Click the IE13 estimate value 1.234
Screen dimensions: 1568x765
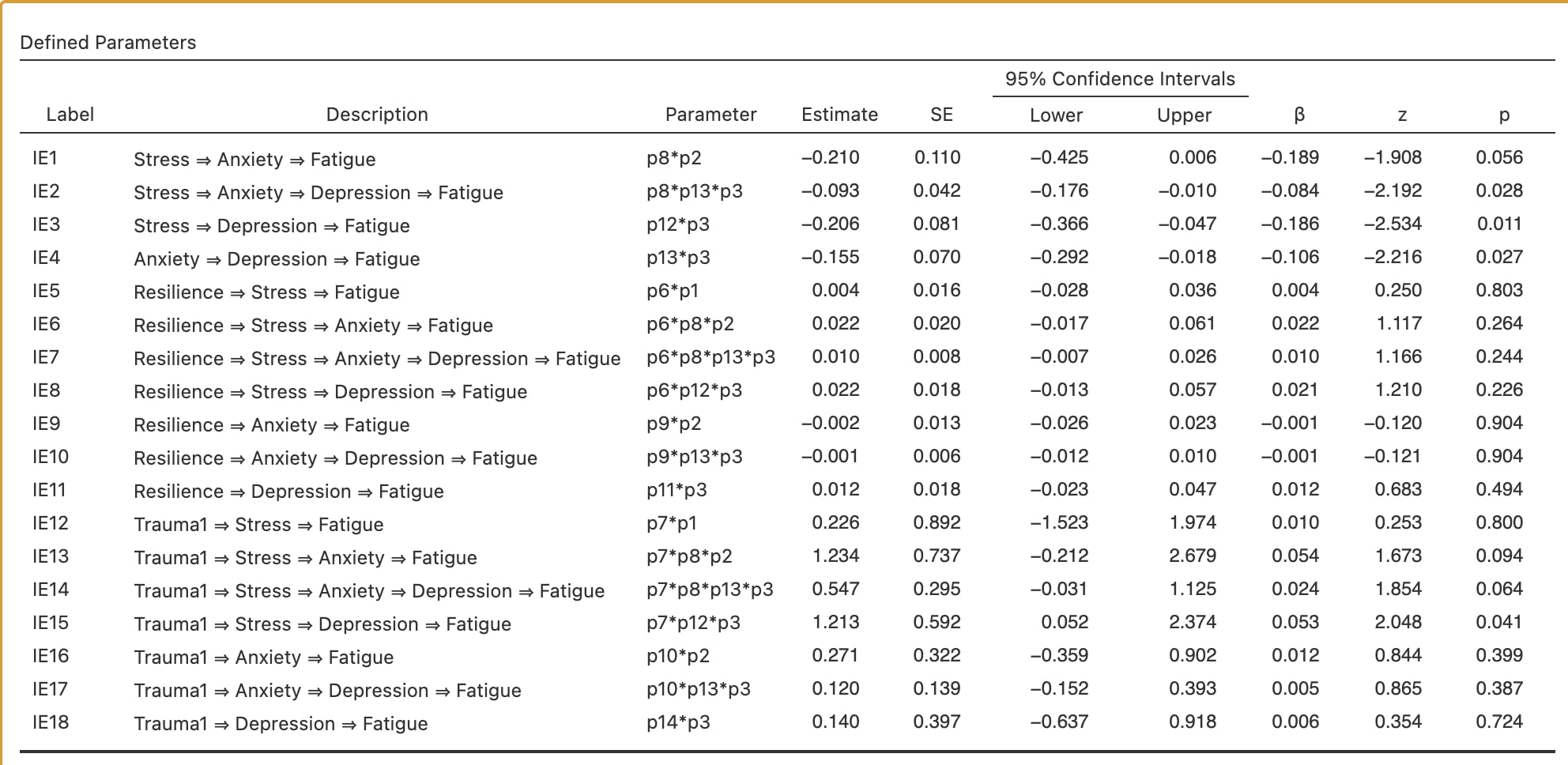tap(835, 556)
